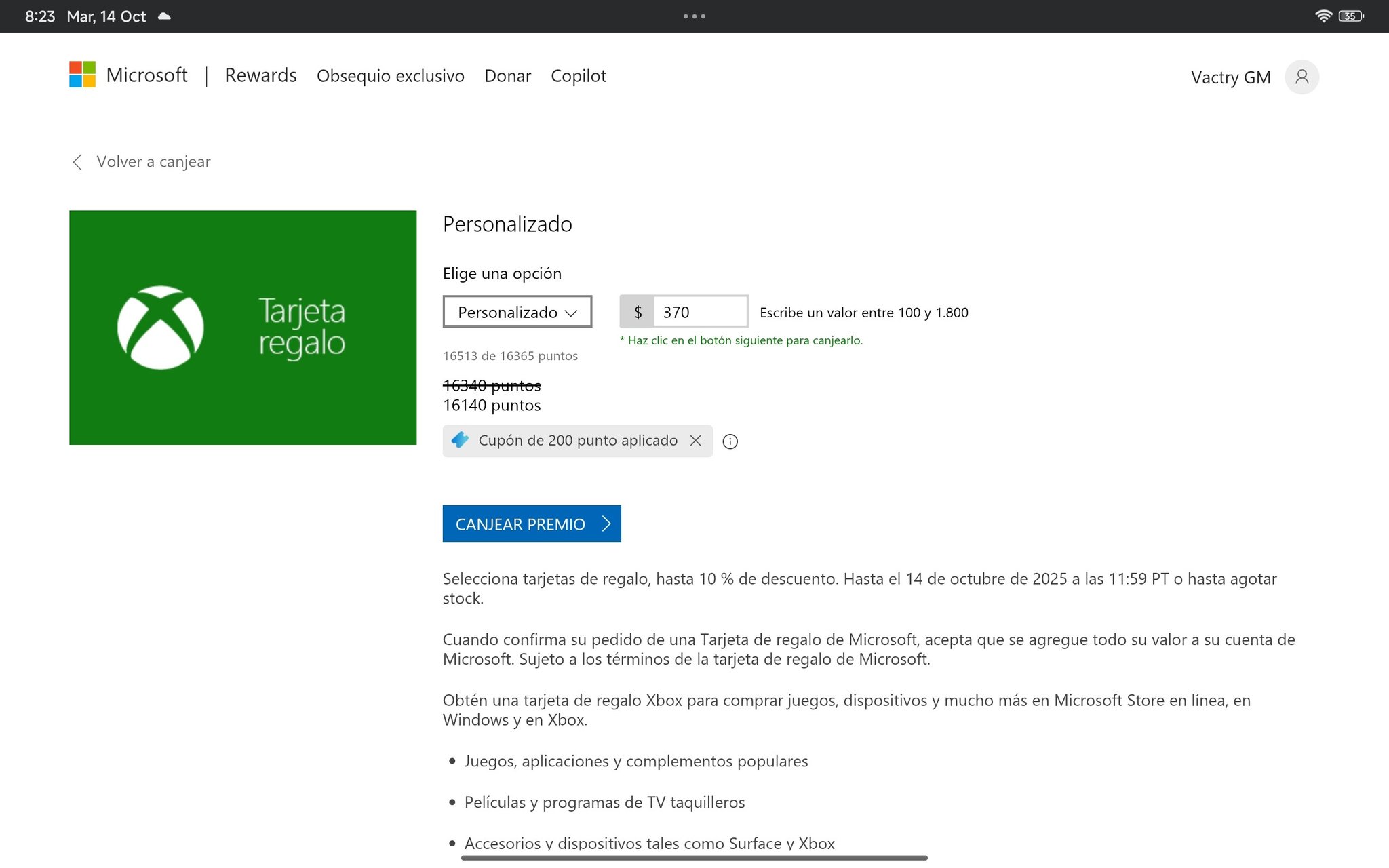Click the Escribe un valor entre 100 y 1.800 hint
This screenshot has width=1389, height=868.
(864, 313)
